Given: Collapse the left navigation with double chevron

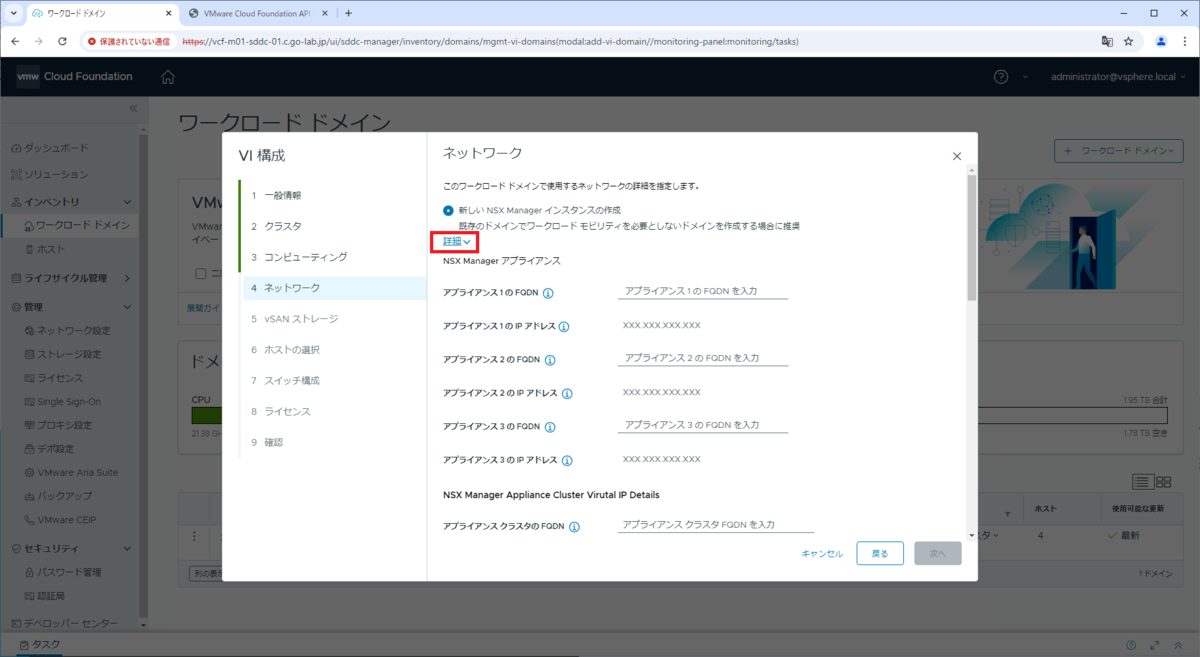Looking at the screenshot, I should [x=134, y=107].
